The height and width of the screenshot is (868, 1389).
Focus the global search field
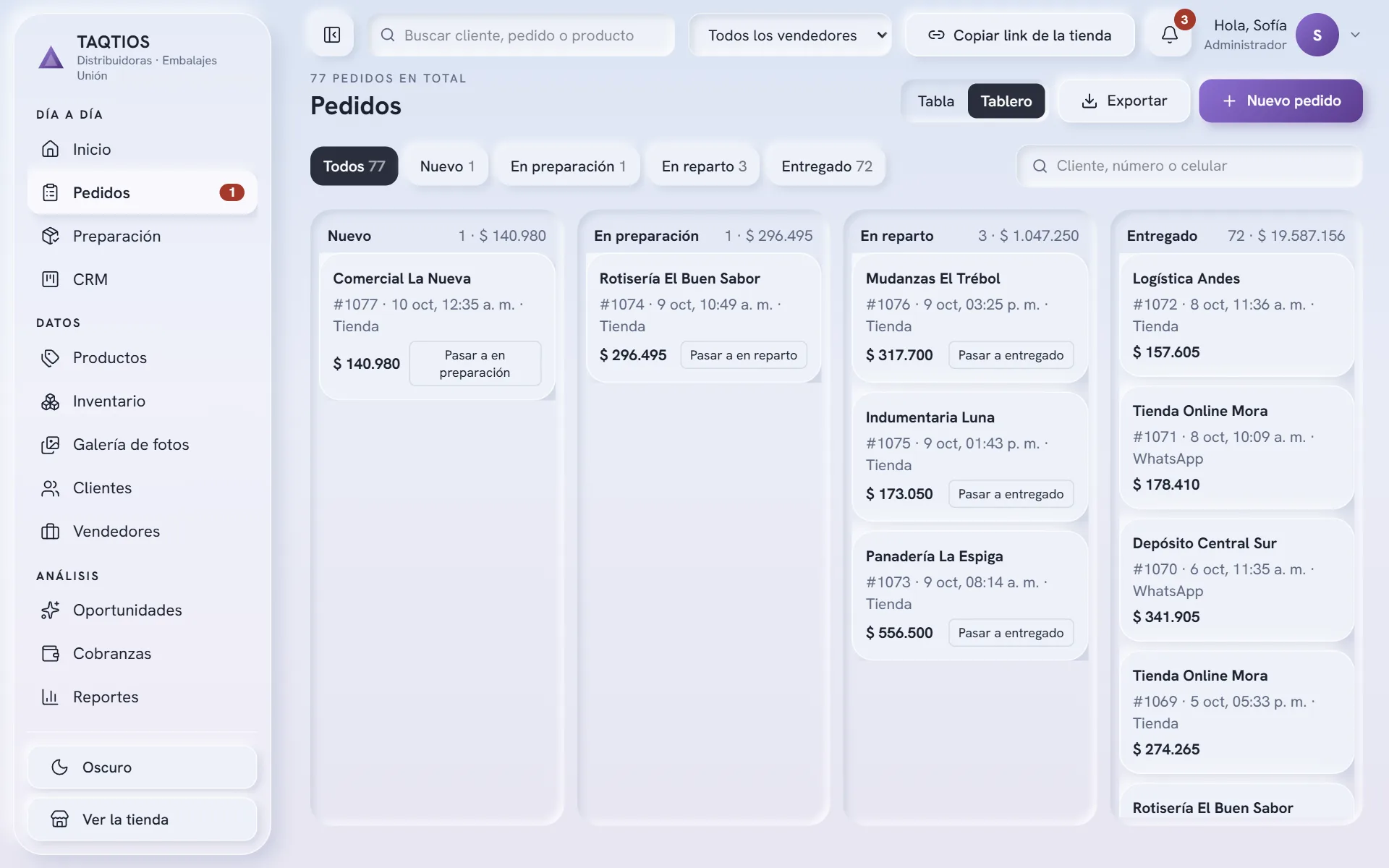pos(522,35)
